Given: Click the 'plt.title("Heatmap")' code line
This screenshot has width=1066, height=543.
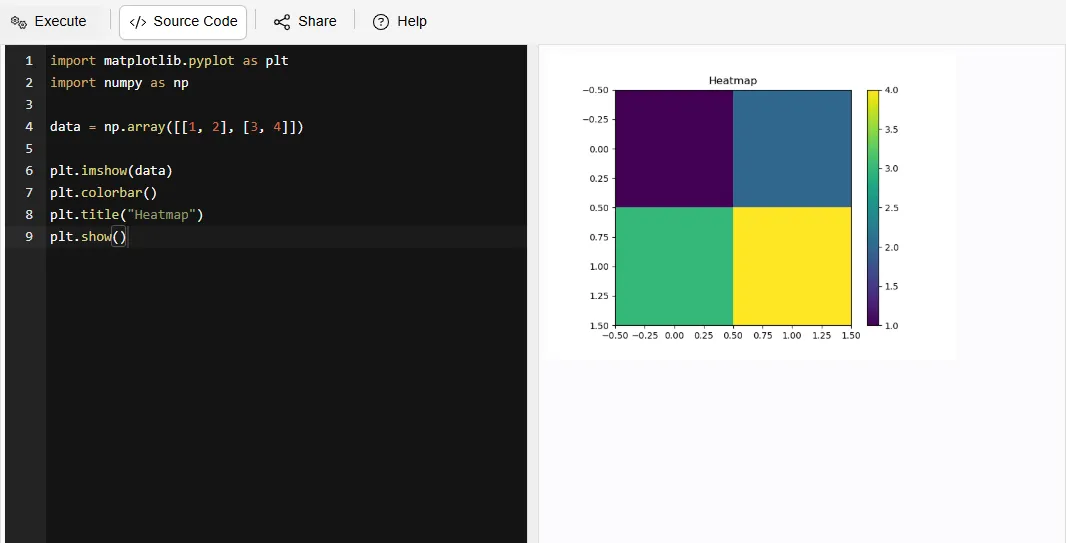Looking at the screenshot, I should pos(126,214).
